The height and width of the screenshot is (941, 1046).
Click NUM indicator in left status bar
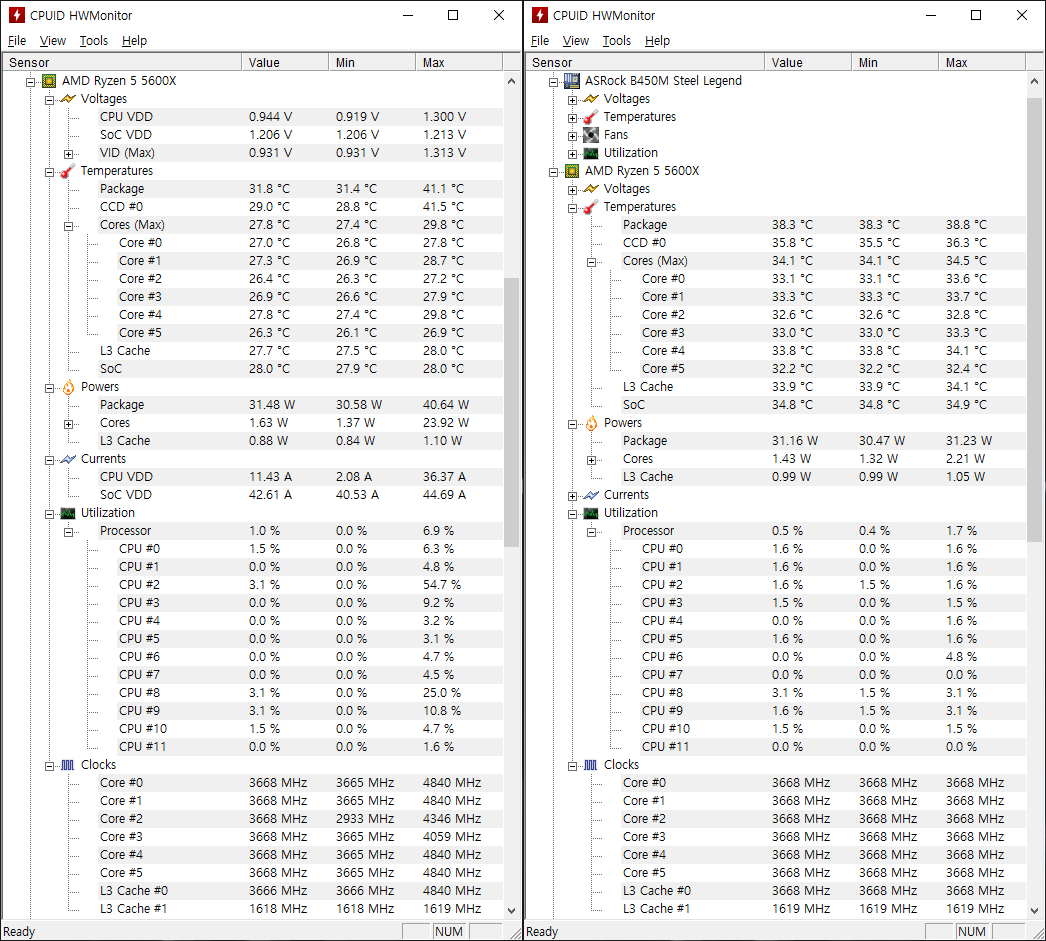(x=449, y=932)
